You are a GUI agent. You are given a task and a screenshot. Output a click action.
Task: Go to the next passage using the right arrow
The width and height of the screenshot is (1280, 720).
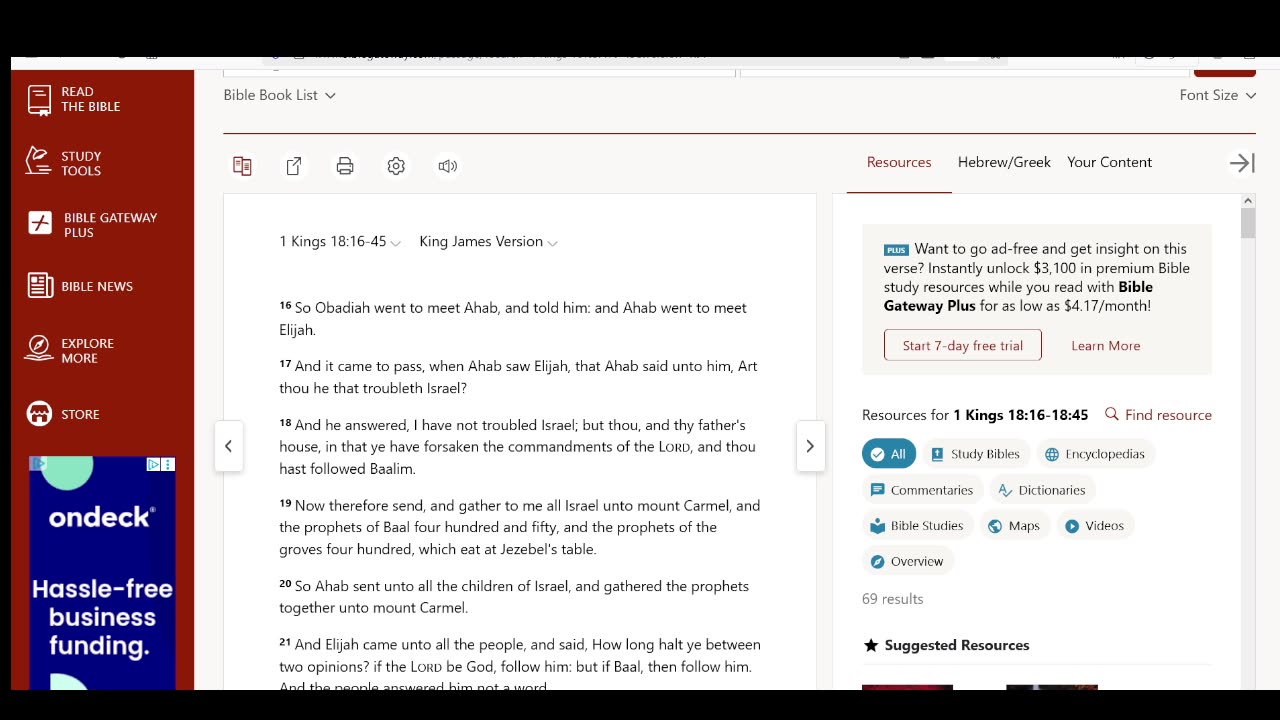810,446
